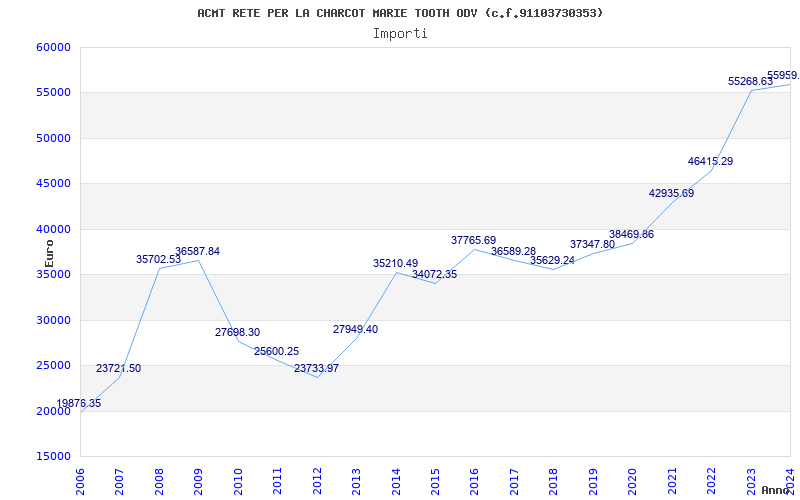Click the y-axis value 50000

[x=53, y=138]
